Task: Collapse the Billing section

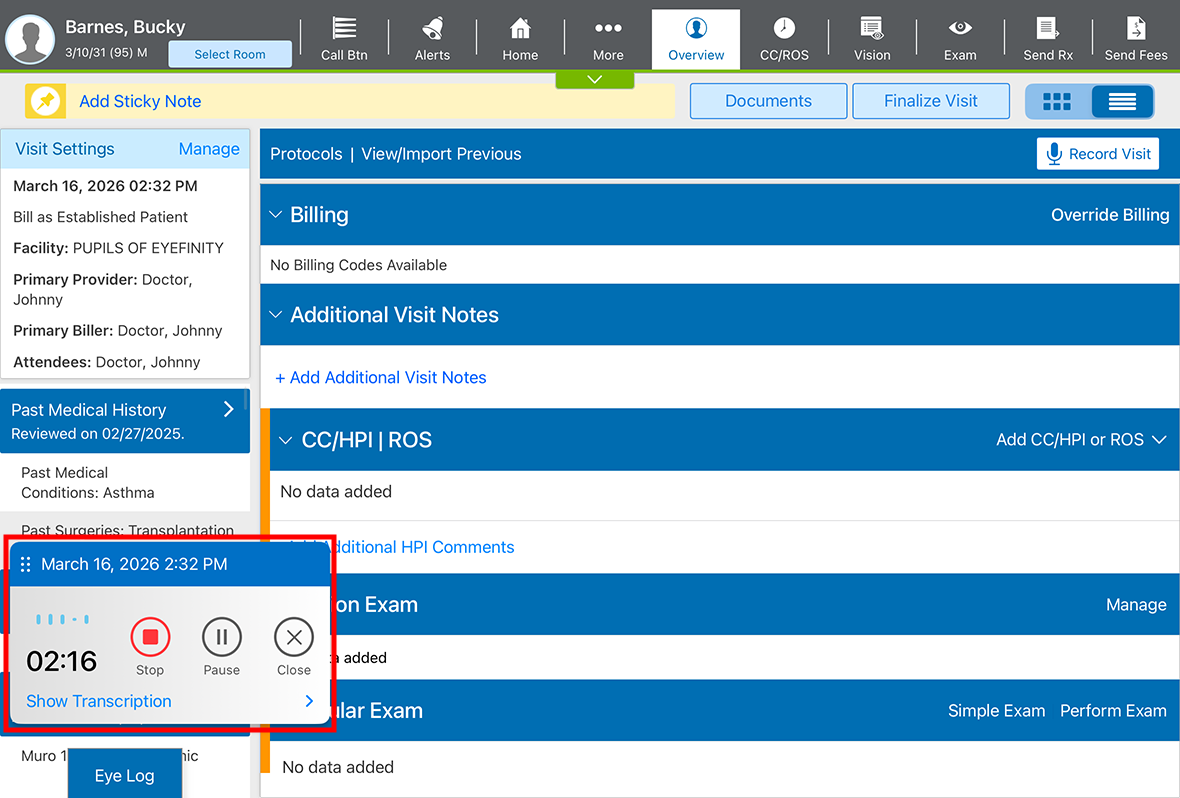Action: point(277,215)
